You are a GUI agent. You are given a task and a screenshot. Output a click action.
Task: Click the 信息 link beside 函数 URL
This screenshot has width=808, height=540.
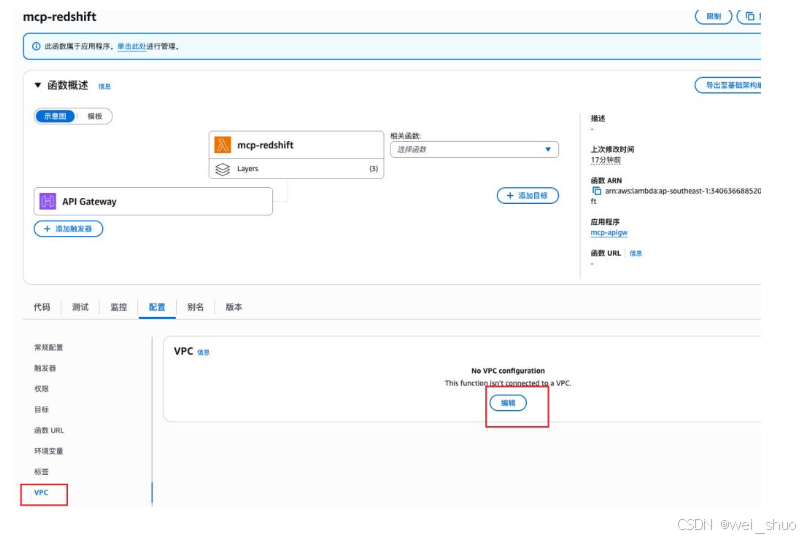coord(635,253)
